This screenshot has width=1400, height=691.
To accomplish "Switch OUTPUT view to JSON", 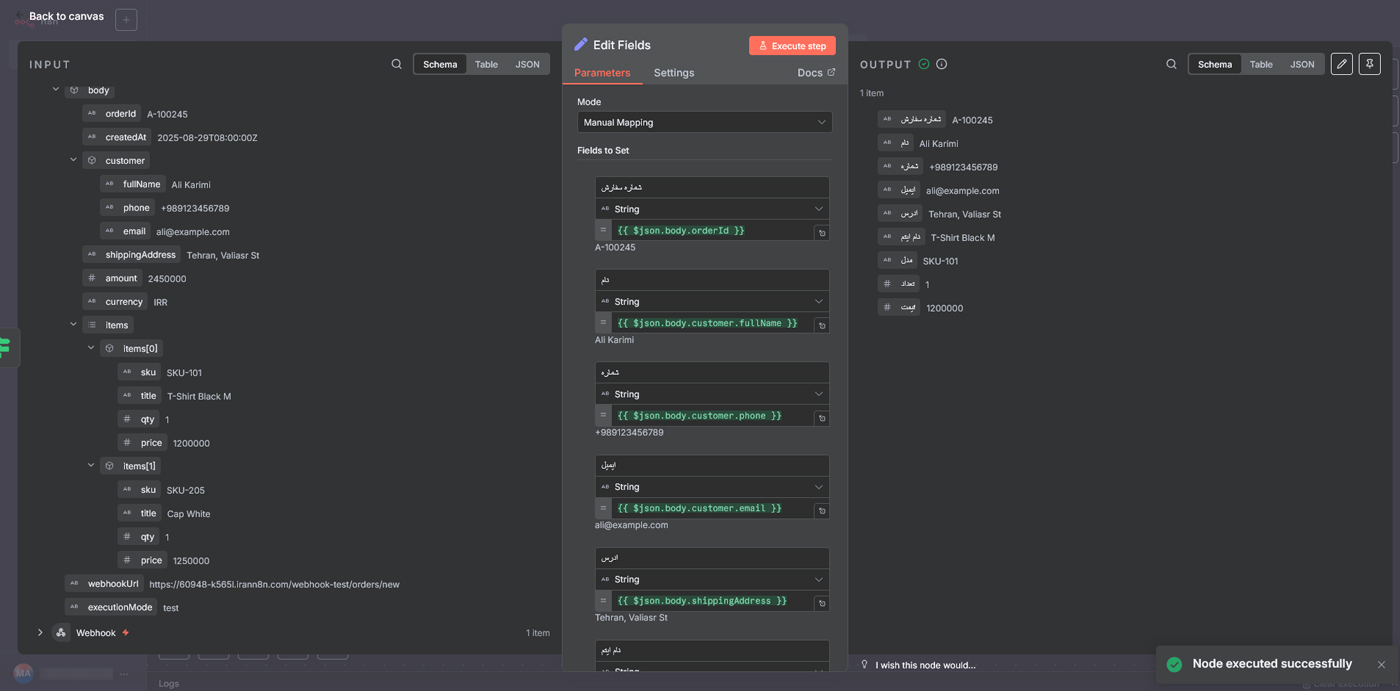I will (x=1302, y=64).
